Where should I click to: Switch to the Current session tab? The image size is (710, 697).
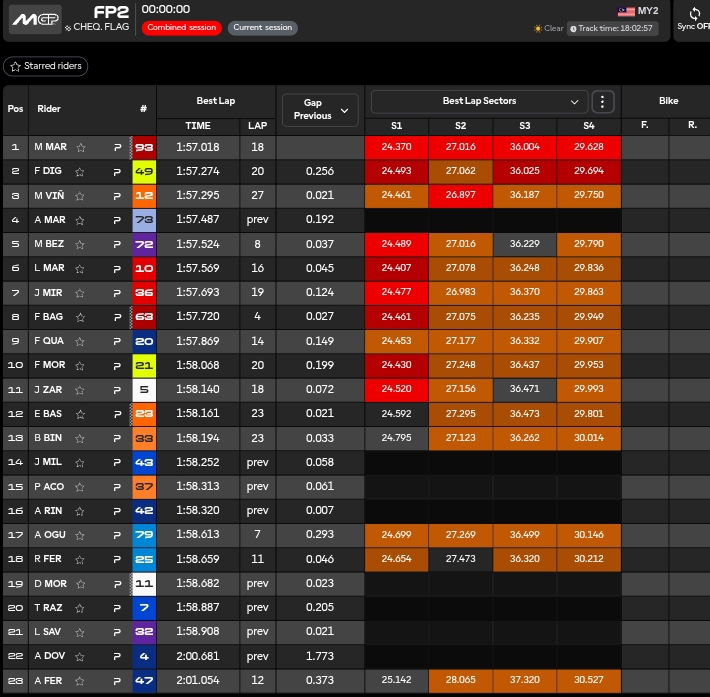[262, 28]
